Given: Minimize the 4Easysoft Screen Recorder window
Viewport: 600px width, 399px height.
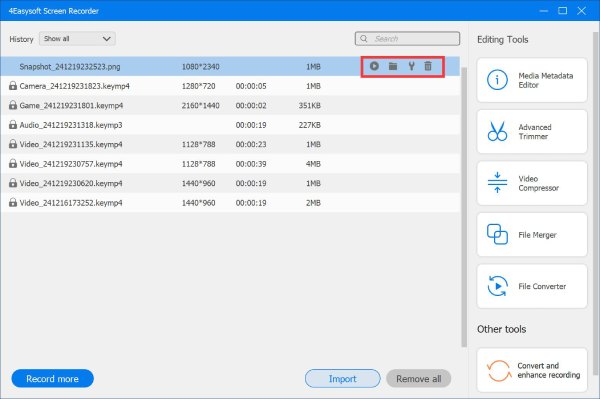Looking at the screenshot, I should coord(544,11).
